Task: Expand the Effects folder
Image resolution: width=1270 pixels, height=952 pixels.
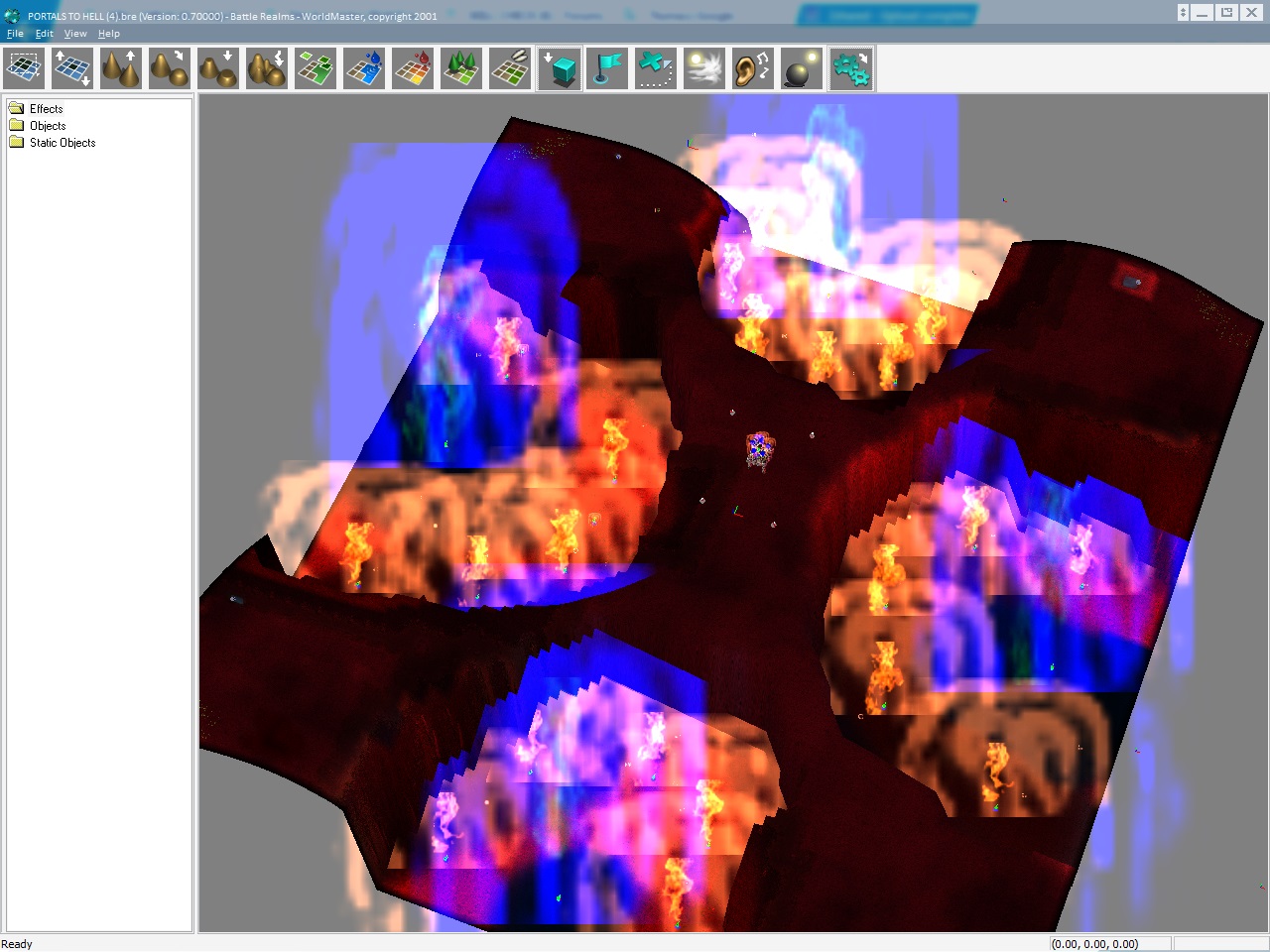Action: (x=46, y=109)
